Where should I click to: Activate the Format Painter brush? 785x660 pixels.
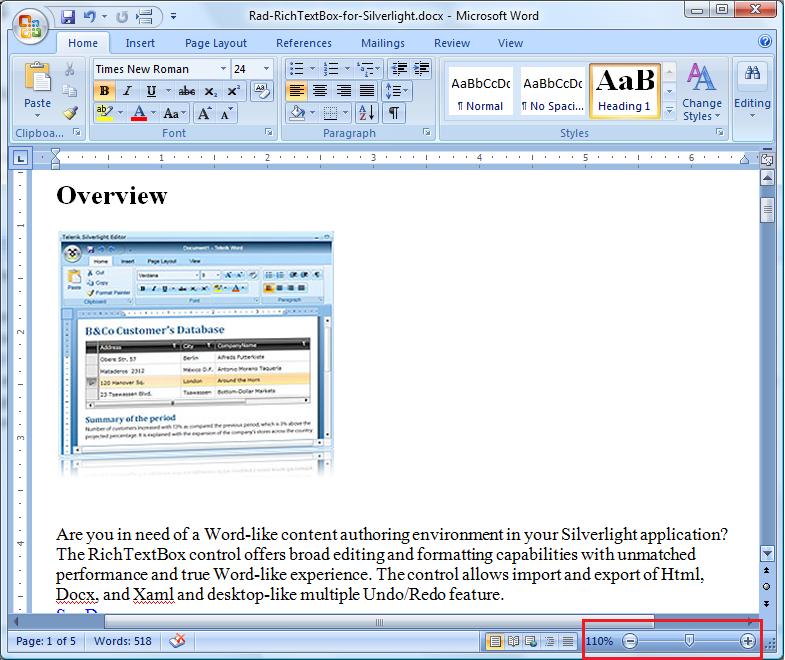pyautogui.click(x=70, y=113)
